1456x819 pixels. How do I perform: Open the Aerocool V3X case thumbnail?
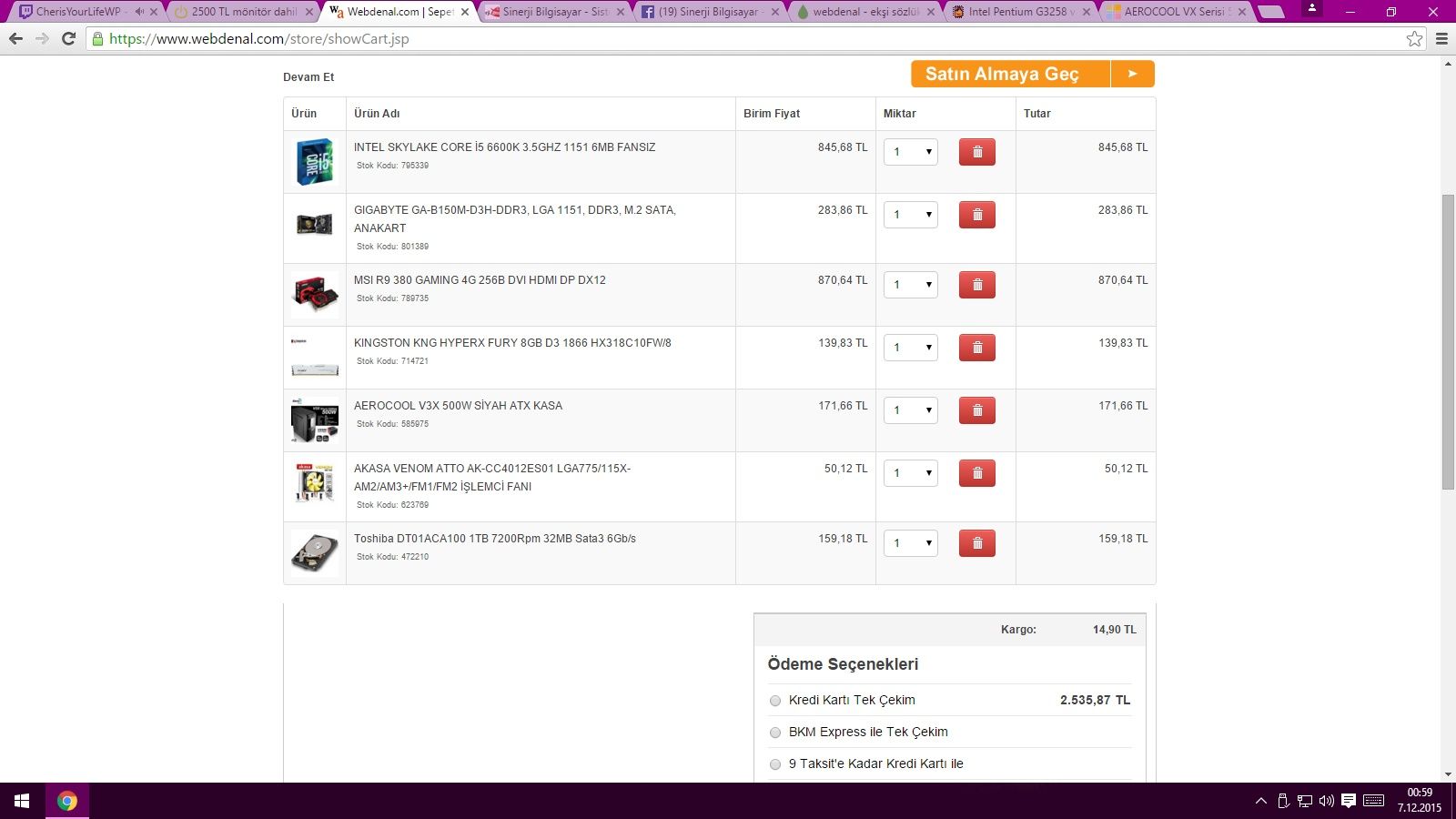coord(315,420)
